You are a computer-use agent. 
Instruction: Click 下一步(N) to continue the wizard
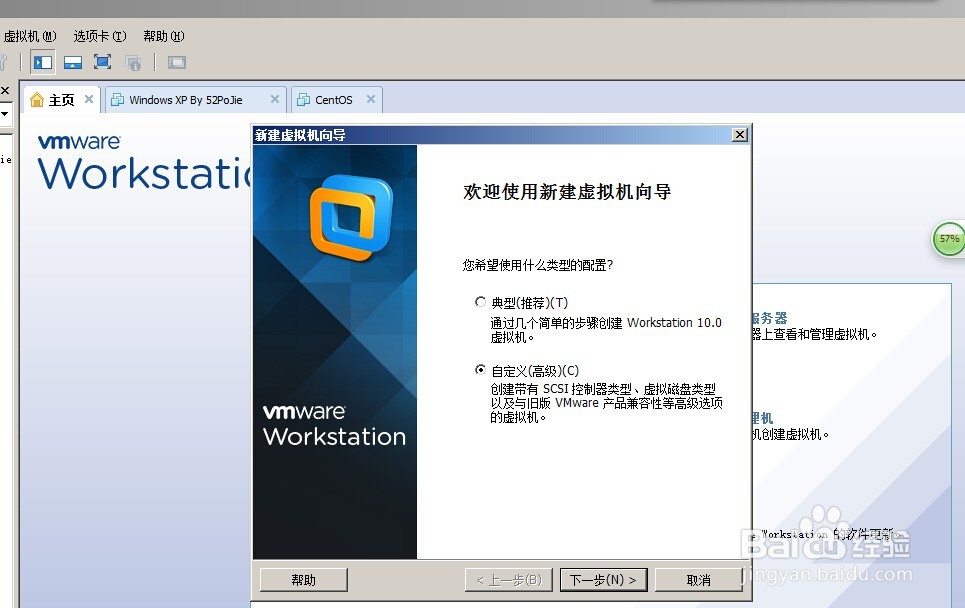pyautogui.click(x=603, y=580)
